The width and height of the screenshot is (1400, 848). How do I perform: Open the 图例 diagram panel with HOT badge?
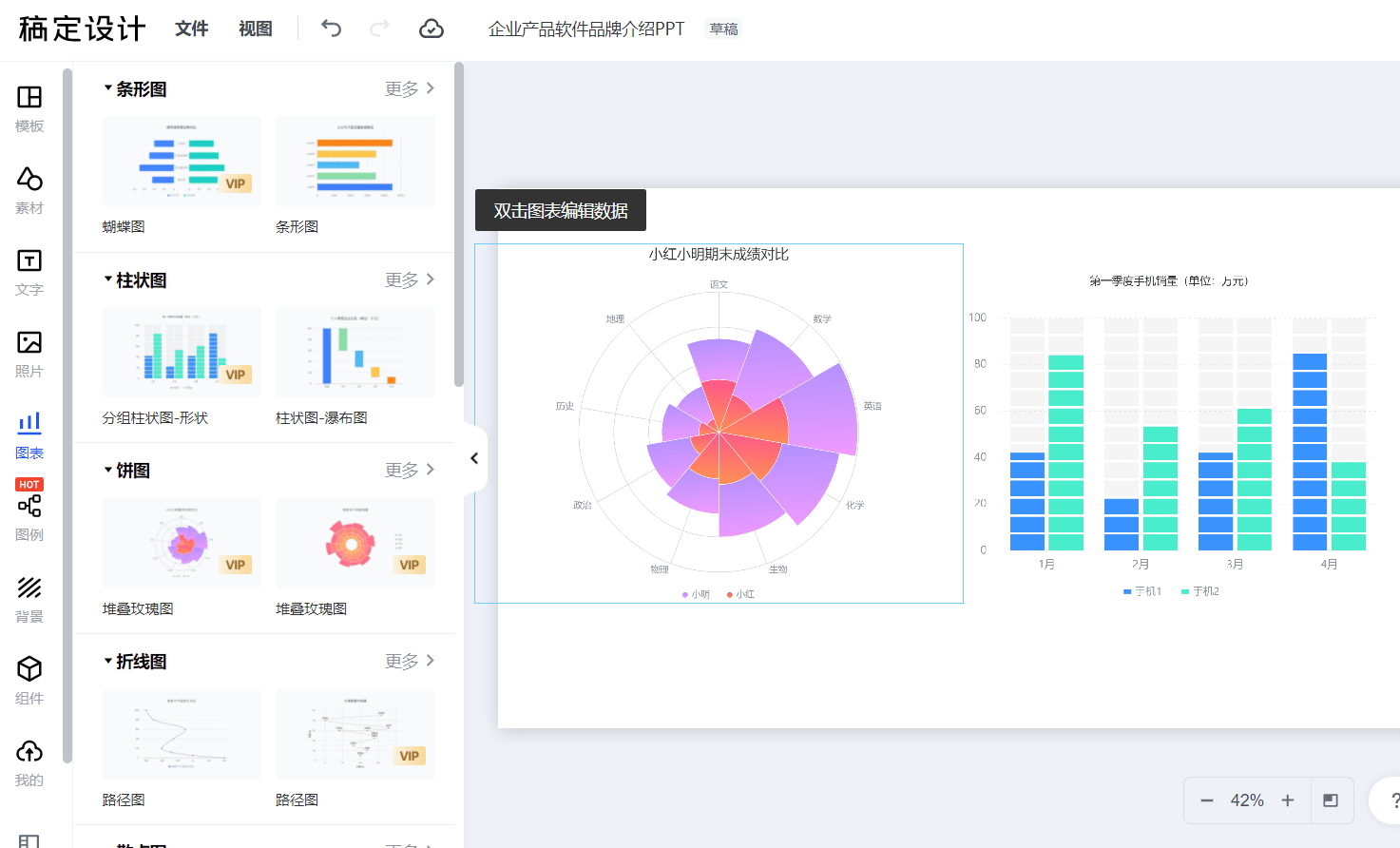coord(29,513)
